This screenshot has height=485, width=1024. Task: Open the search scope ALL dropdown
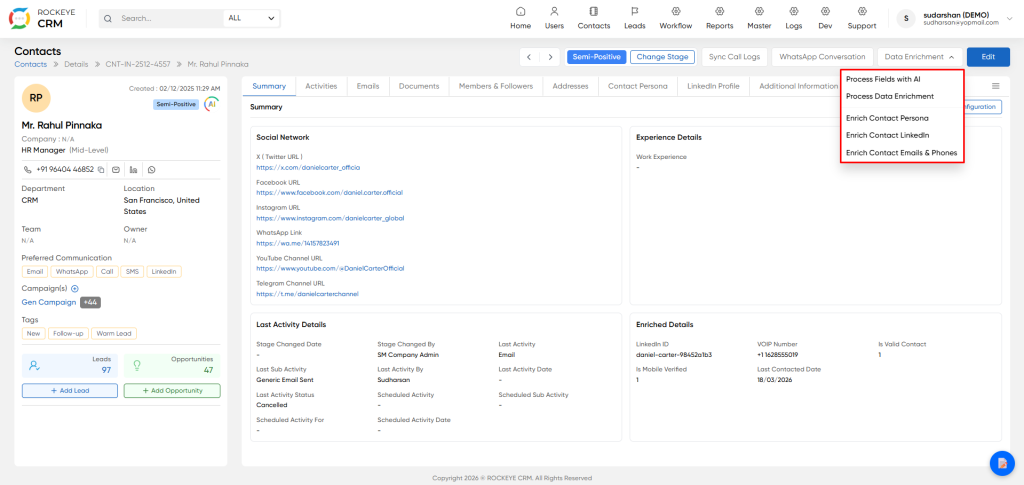[x=251, y=18]
